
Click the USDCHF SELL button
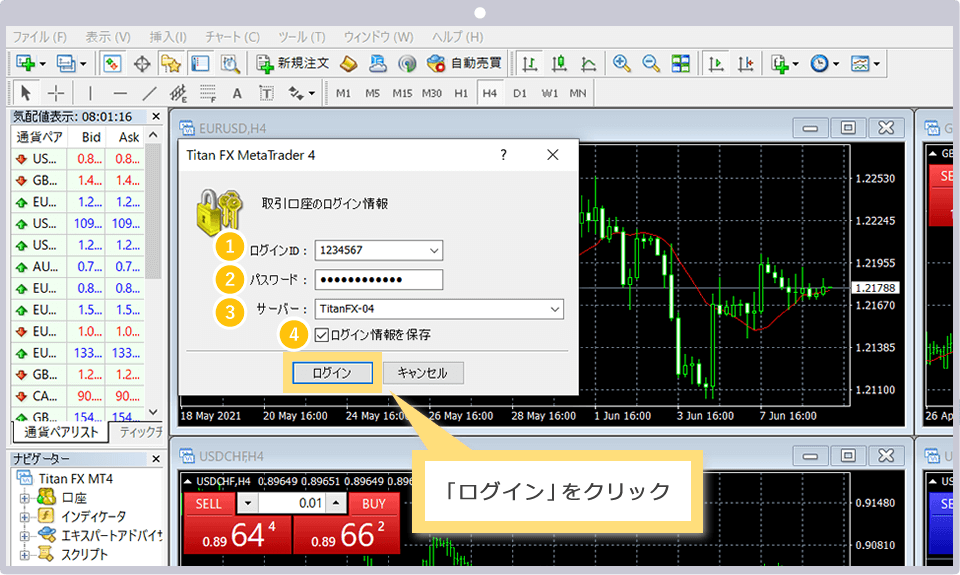pos(209,504)
